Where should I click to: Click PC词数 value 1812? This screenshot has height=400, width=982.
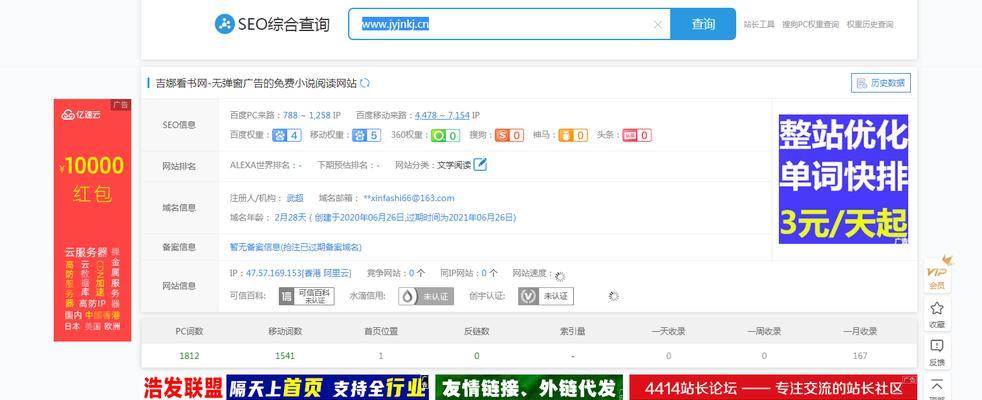[x=189, y=356]
